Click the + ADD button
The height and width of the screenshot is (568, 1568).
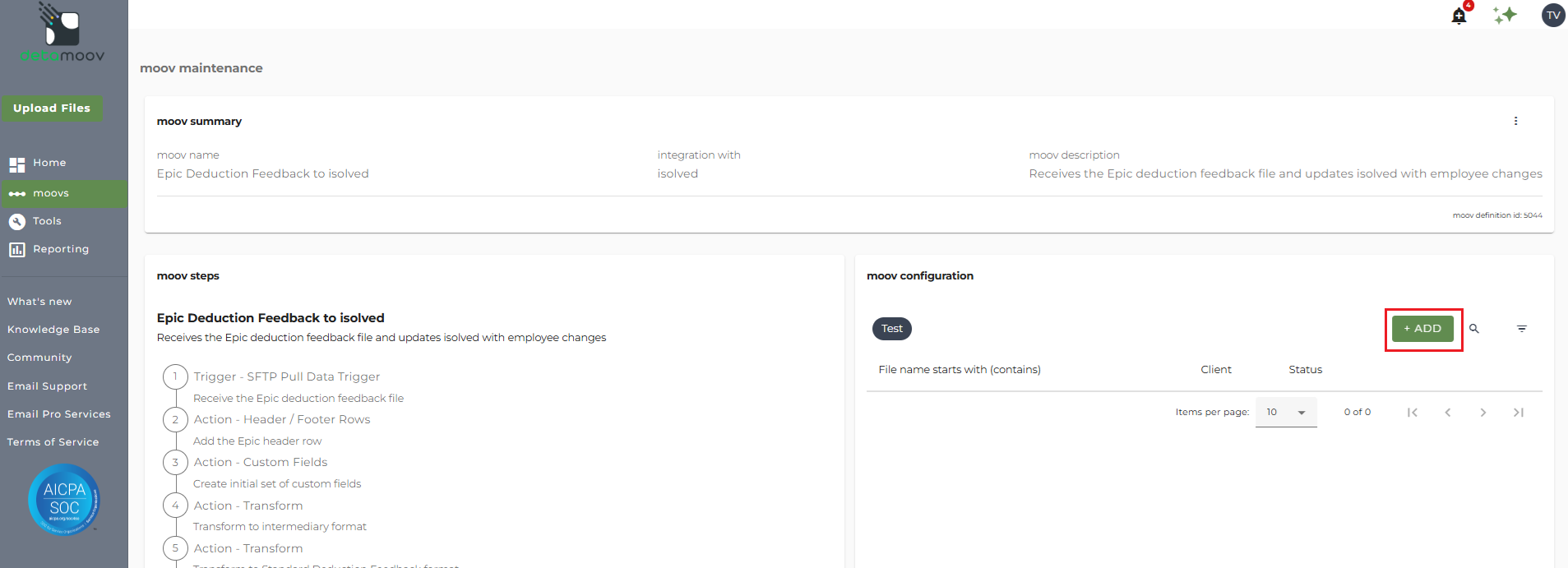tap(1422, 329)
